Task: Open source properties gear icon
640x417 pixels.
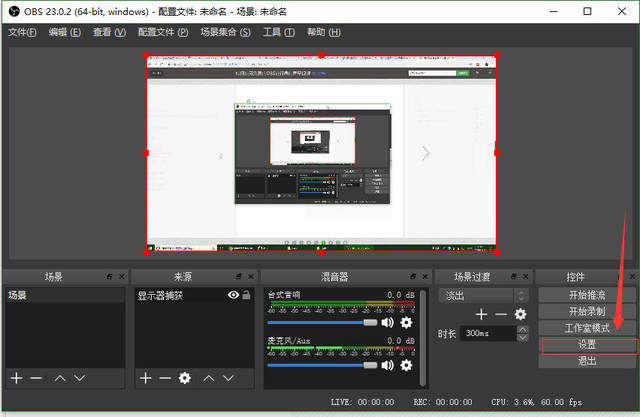Action: click(x=185, y=378)
